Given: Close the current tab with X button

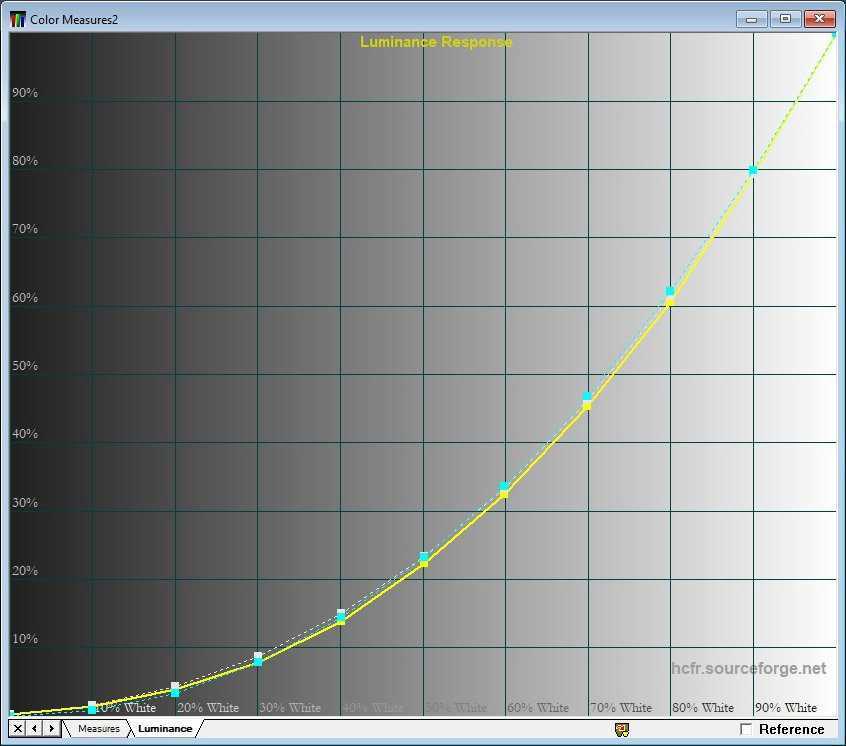Looking at the screenshot, I should click(x=18, y=729).
